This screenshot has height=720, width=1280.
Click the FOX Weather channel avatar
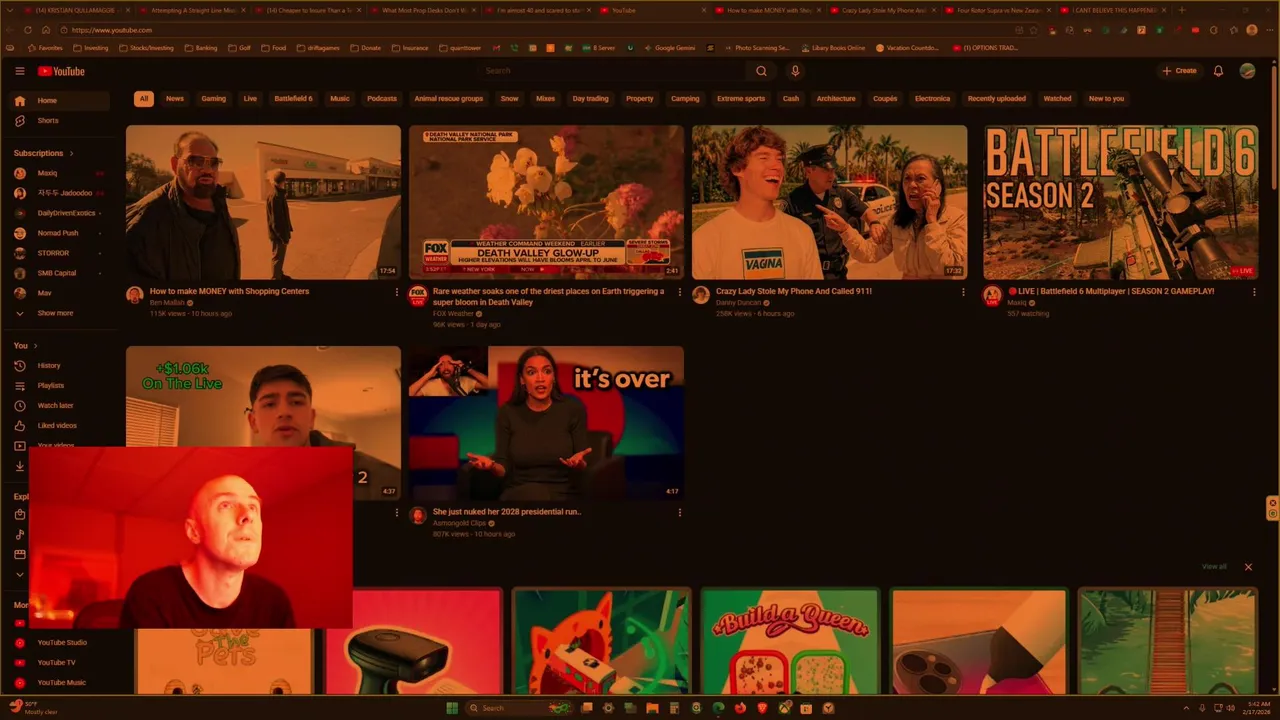418,295
